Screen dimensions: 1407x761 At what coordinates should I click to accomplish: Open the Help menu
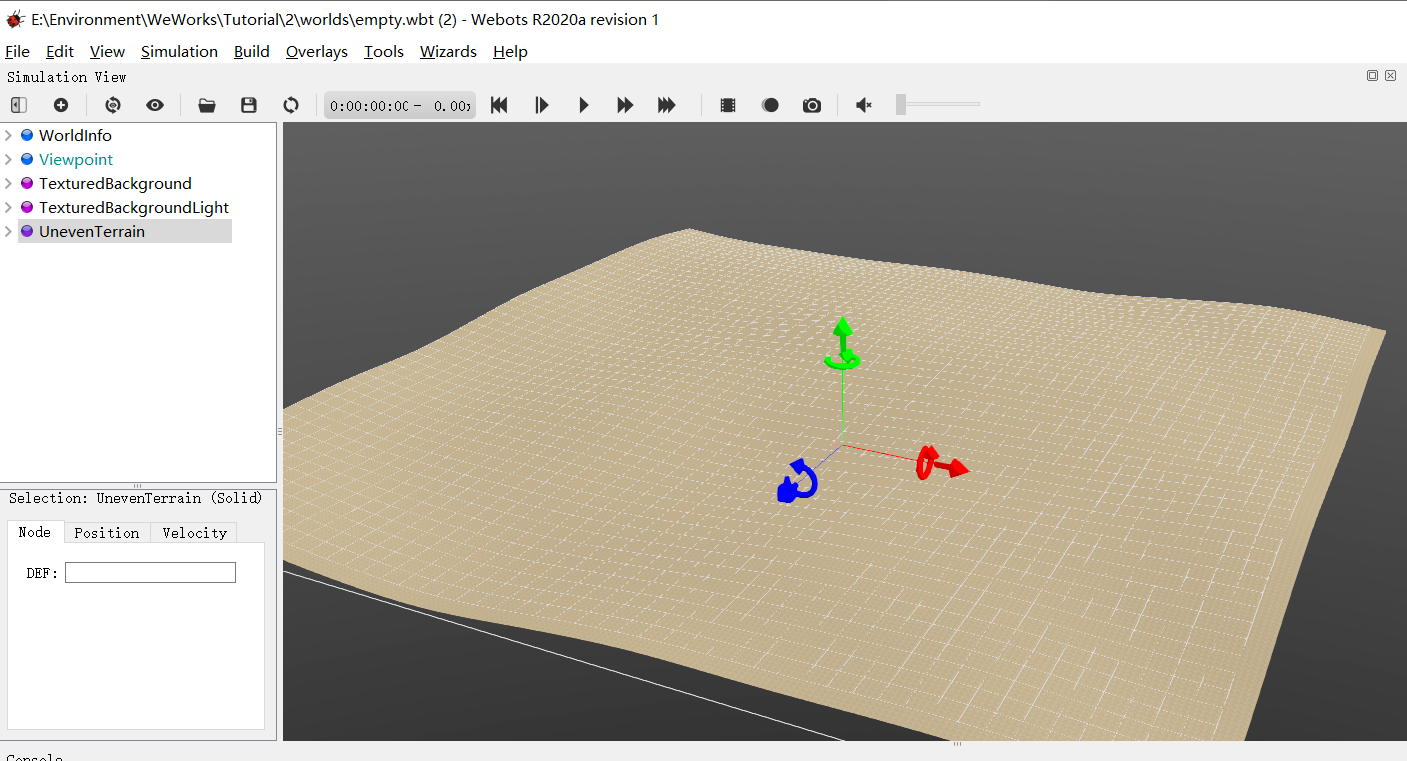tap(510, 51)
